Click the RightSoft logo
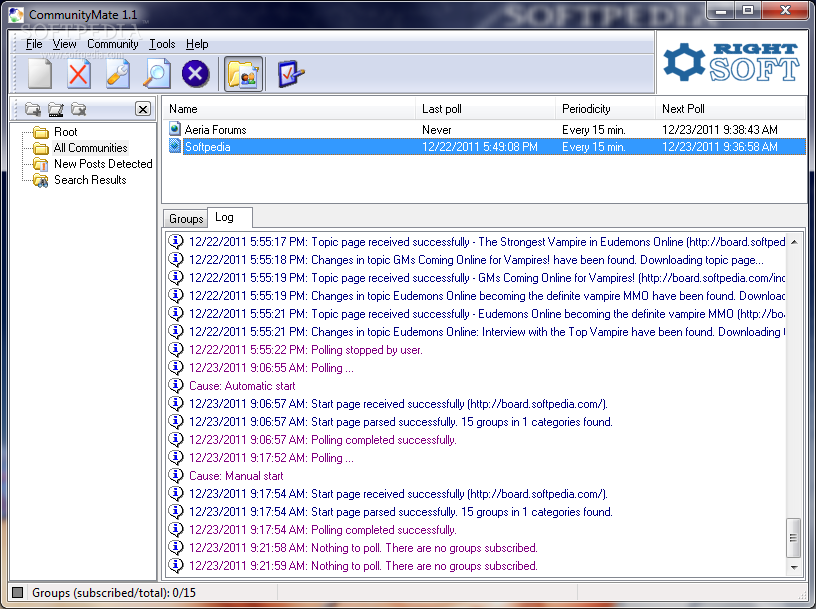 click(732, 62)
